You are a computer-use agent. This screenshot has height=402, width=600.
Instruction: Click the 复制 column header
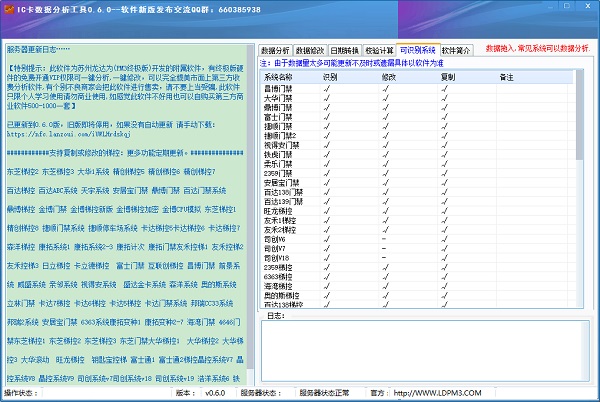tap(467, 77)
